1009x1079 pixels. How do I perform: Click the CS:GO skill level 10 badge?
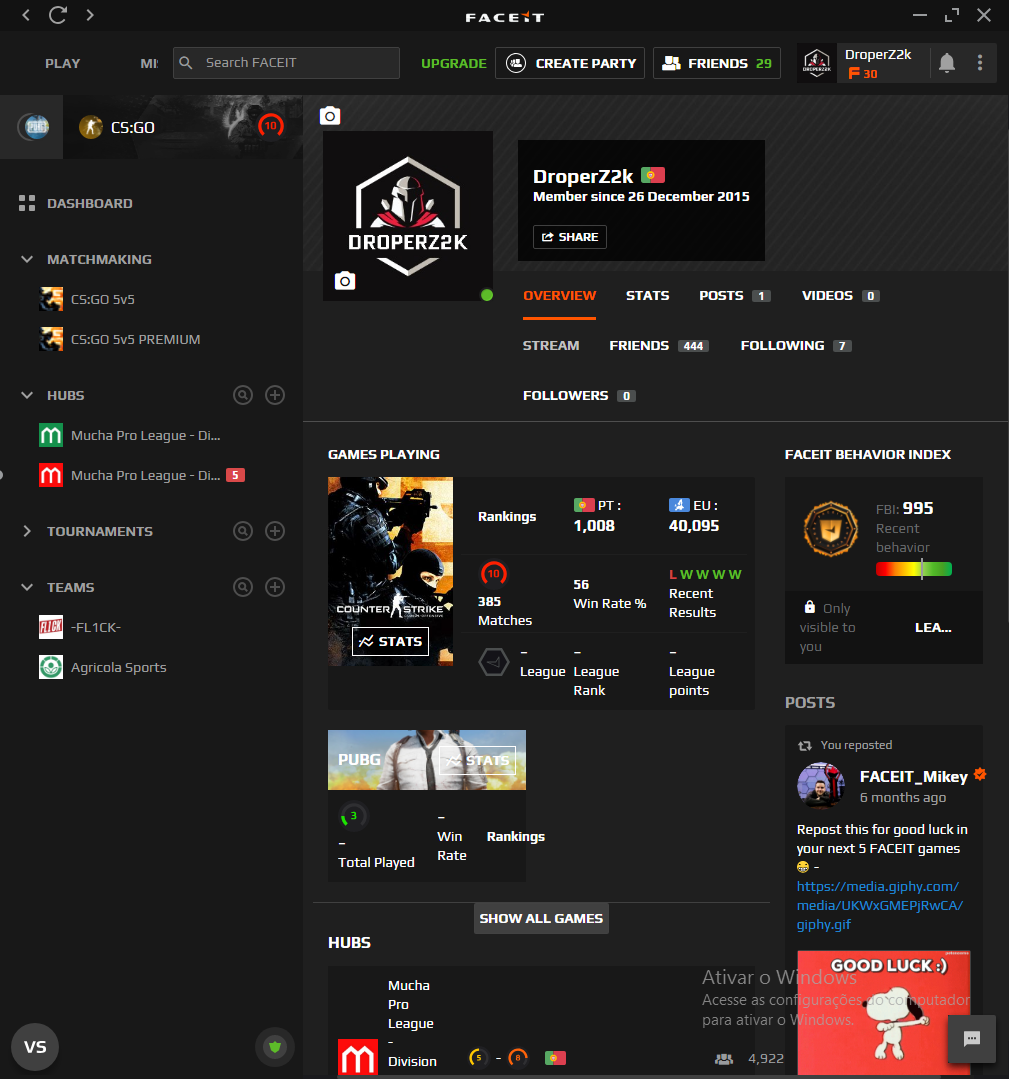coord(493,573)
